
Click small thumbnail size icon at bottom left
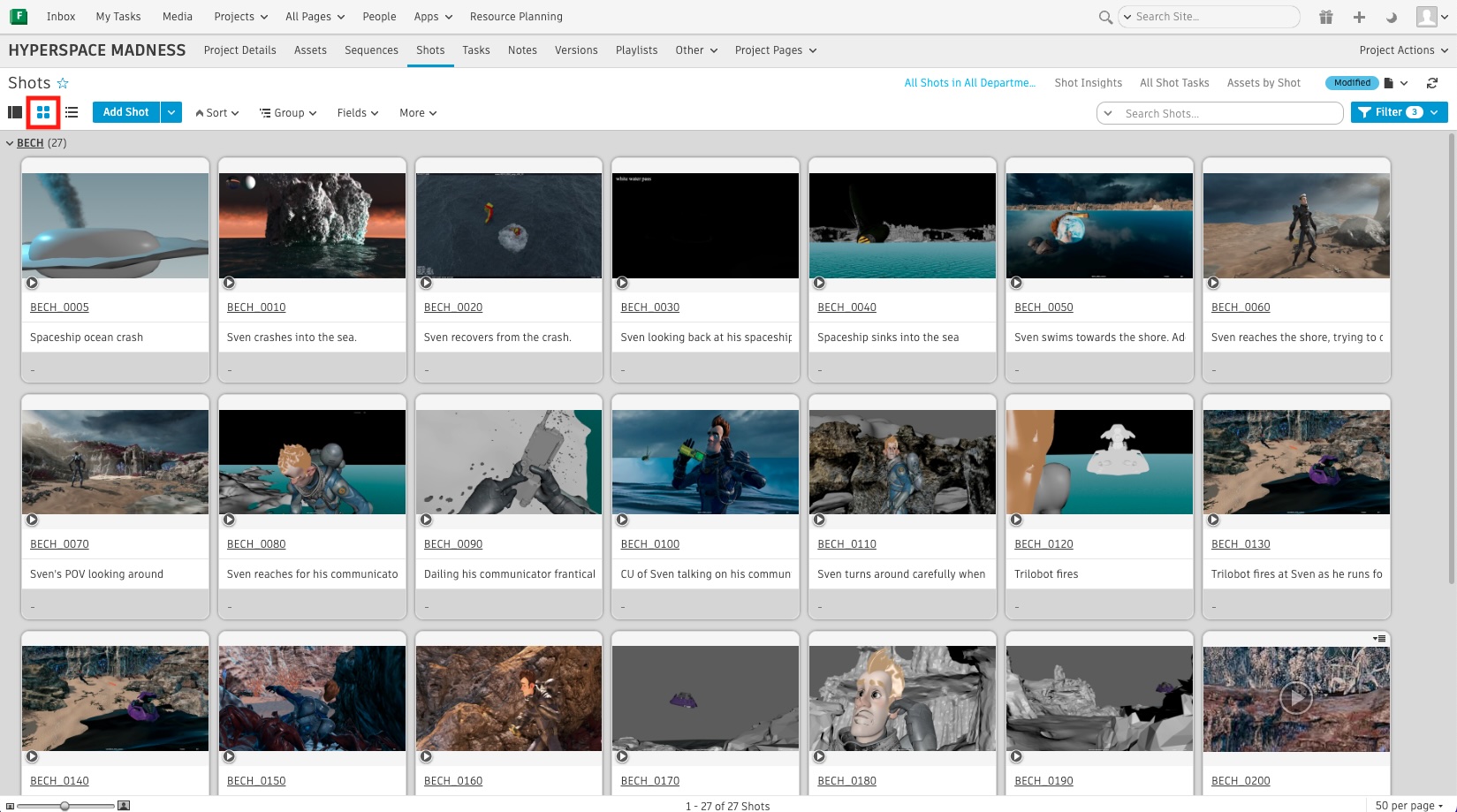click(10, 806)
